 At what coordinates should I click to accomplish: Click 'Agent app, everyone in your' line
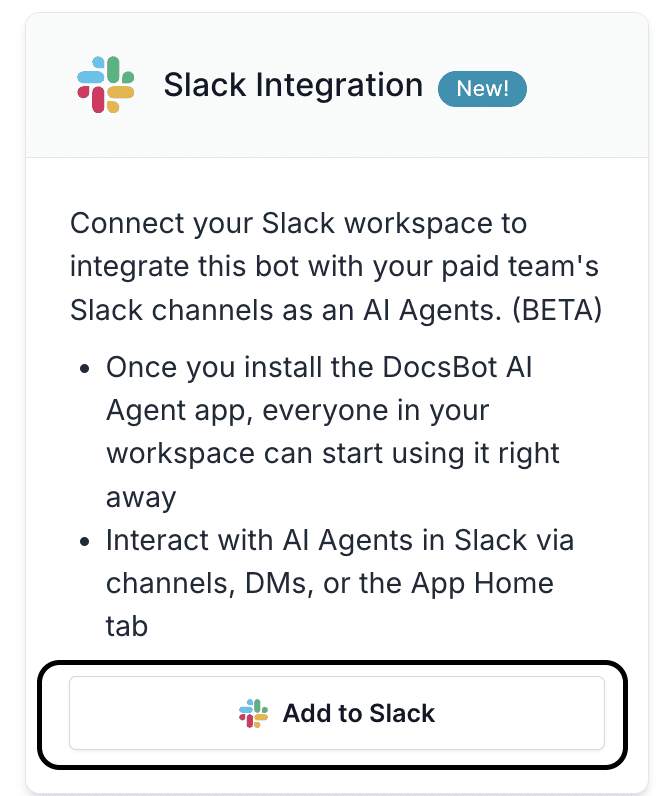(297, 409)
